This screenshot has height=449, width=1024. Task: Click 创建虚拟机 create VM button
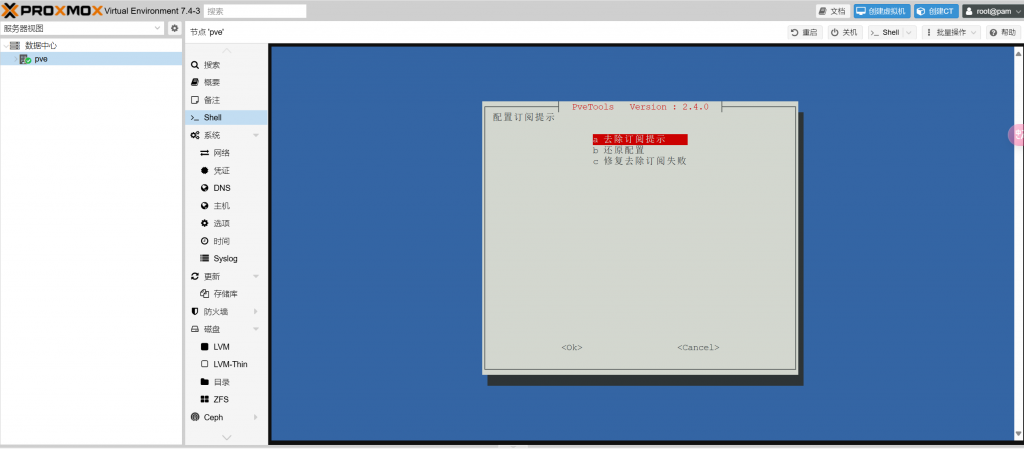882,11
